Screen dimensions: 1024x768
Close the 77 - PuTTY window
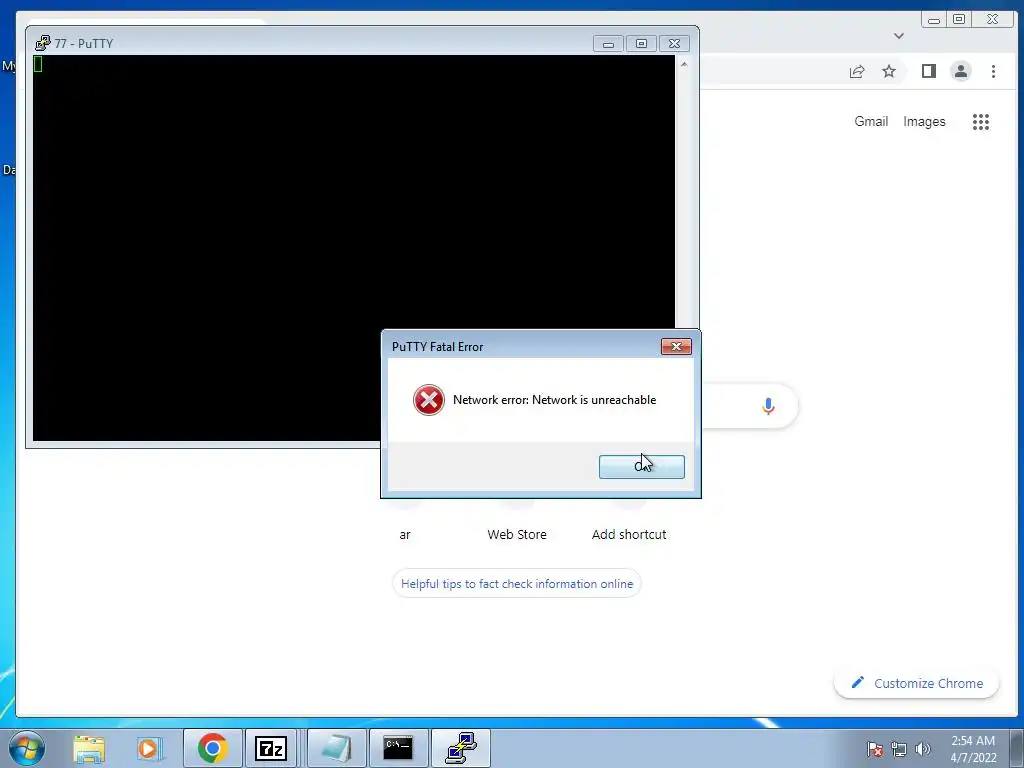675,44
